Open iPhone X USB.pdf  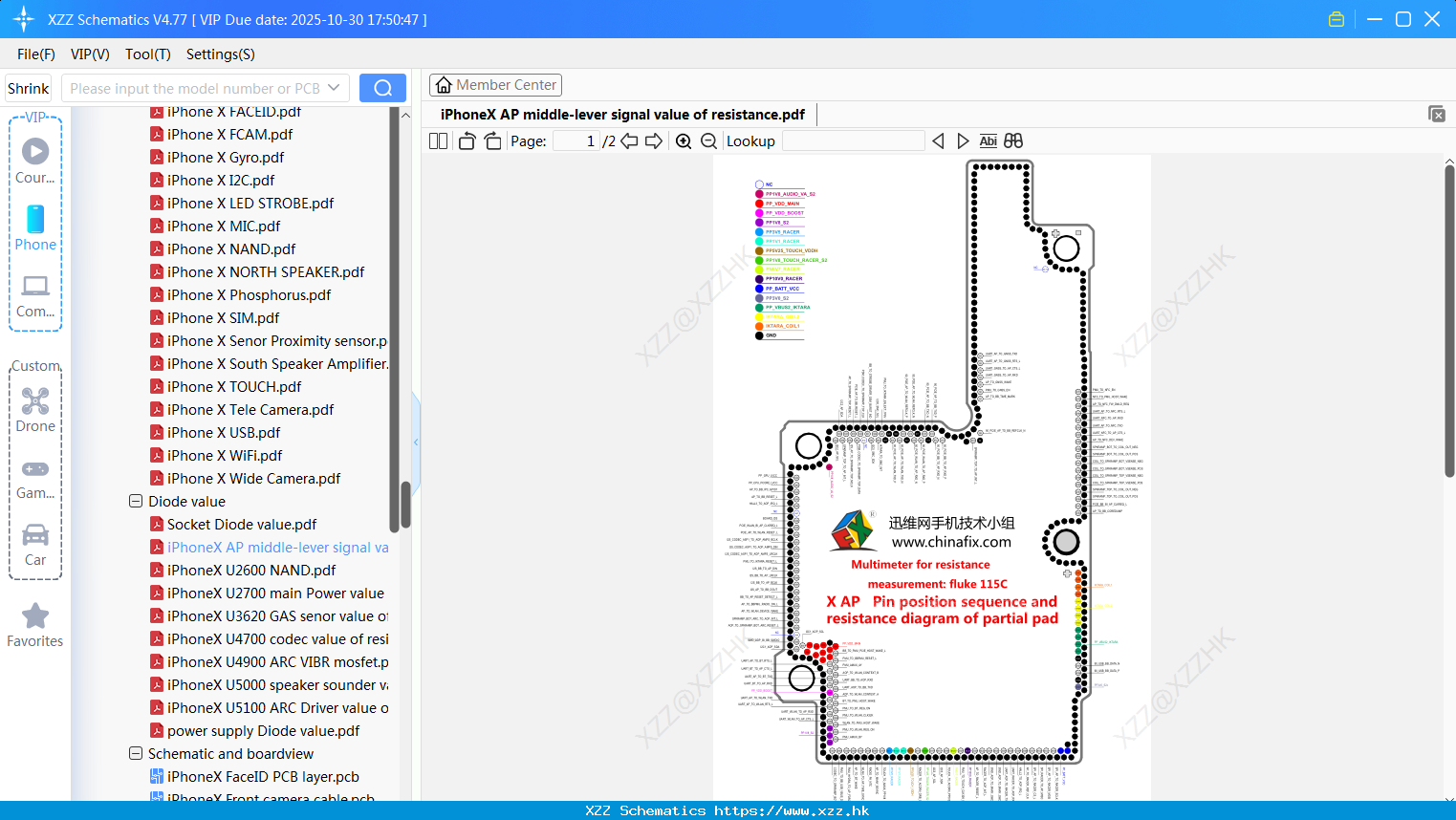pos(224,433)
